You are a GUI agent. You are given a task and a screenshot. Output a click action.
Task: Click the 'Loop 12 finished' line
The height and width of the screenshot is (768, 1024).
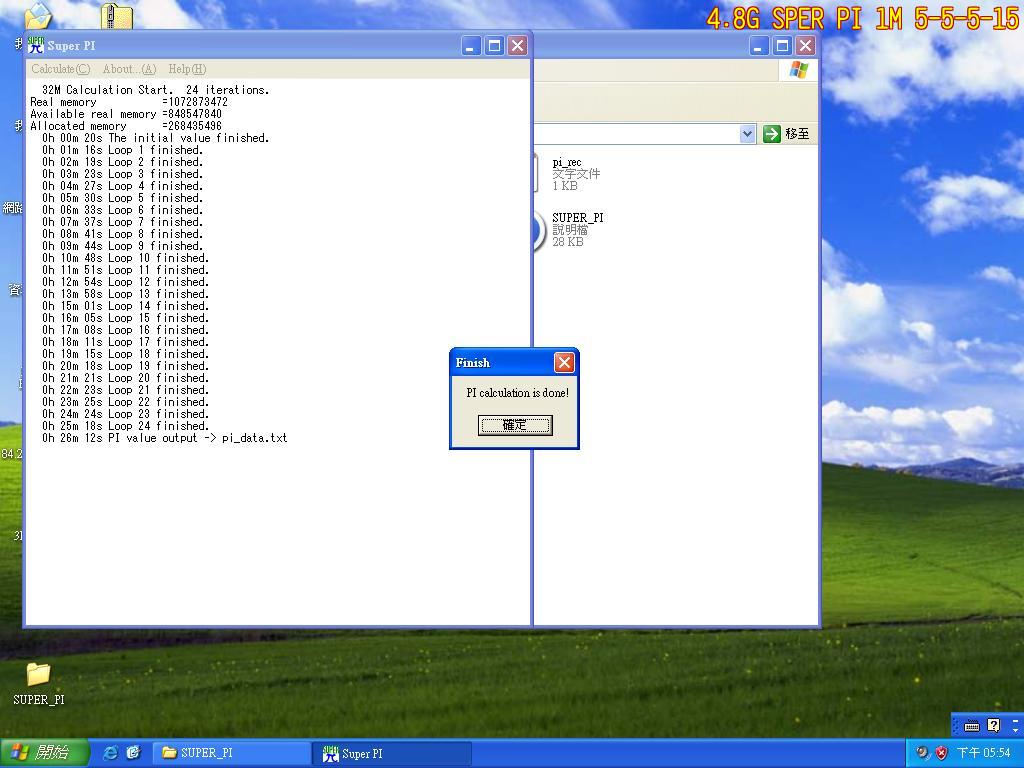[x=125, y=282]
